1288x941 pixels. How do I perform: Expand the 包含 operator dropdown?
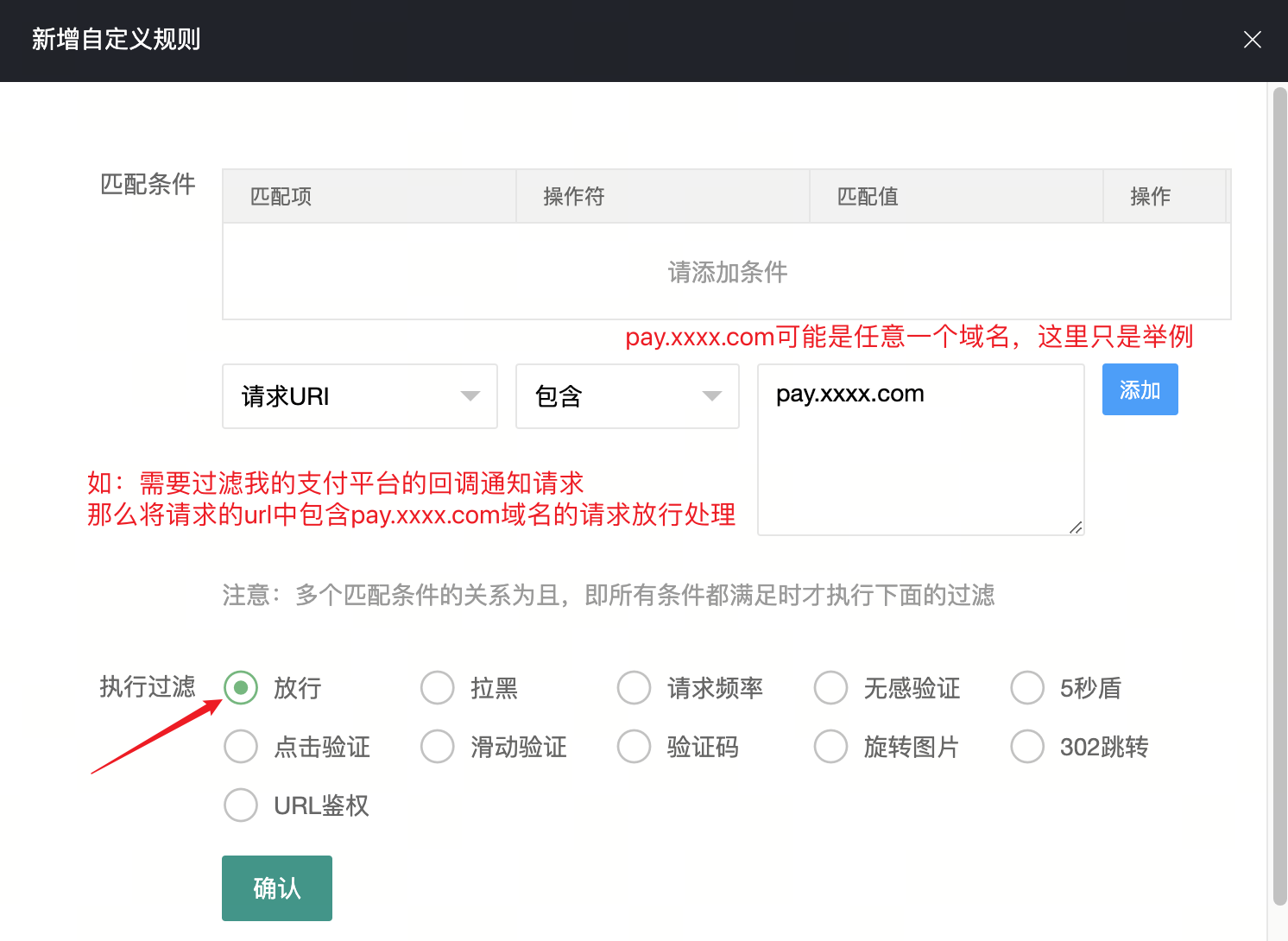[x=627, y=396]
